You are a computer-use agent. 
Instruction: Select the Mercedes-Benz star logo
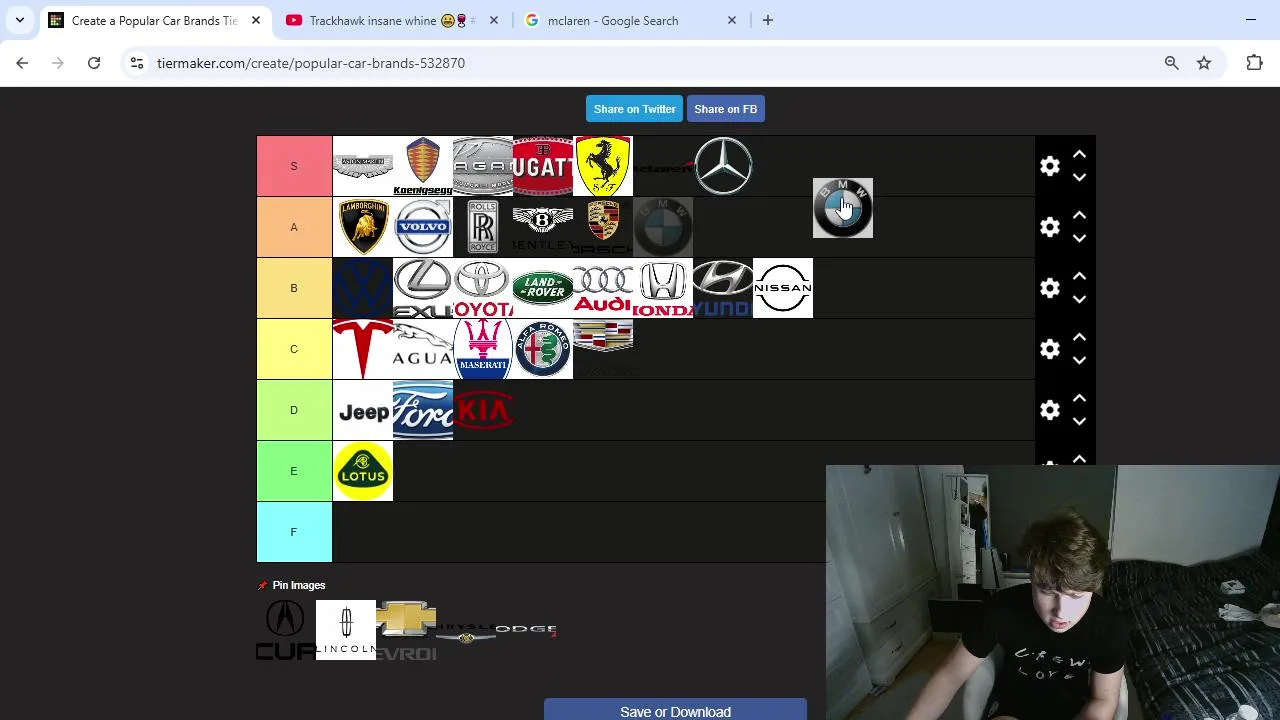[x=723, y=166]
